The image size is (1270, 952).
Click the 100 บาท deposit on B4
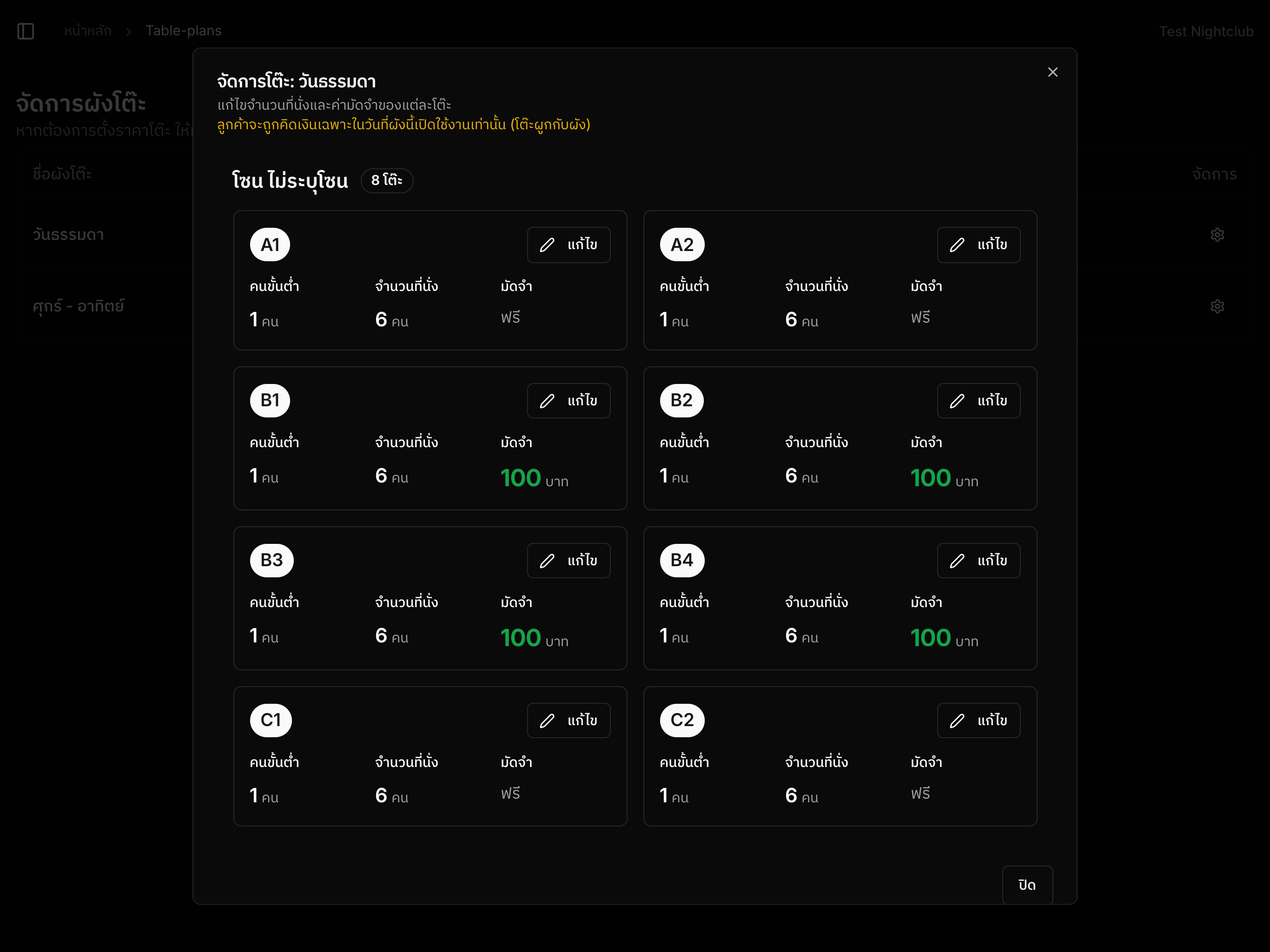pyautogui.click(x=945, y=639)
